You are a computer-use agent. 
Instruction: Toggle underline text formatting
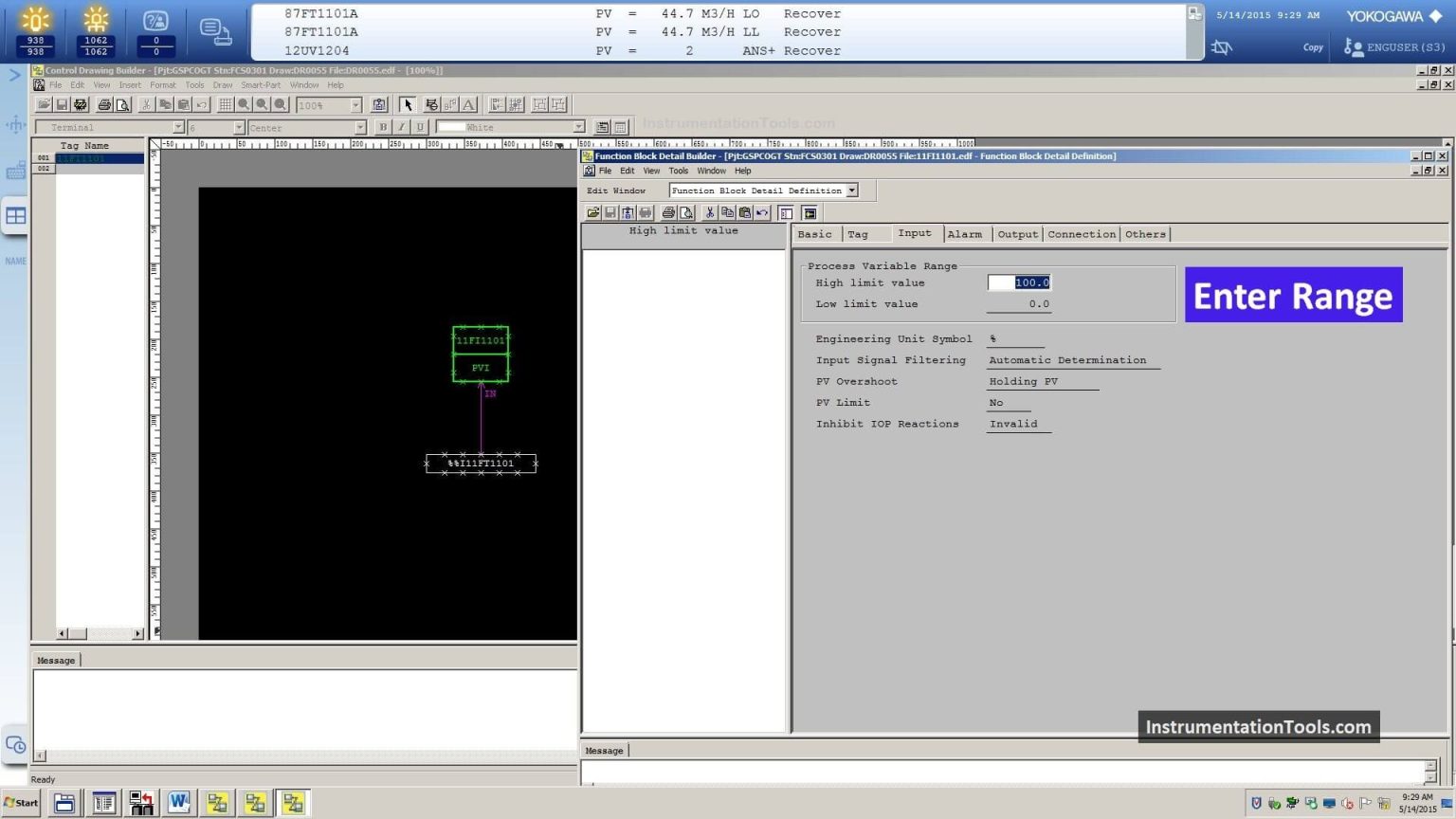[x=418, y=126]
